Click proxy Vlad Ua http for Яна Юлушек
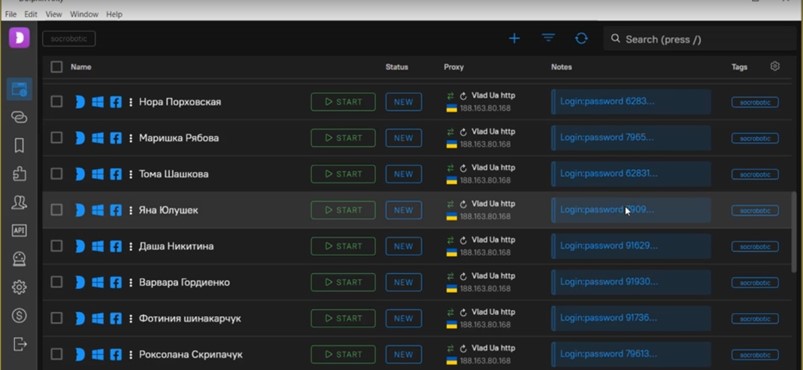The height and width of the screenshot is (370, 803). point(493,203)
